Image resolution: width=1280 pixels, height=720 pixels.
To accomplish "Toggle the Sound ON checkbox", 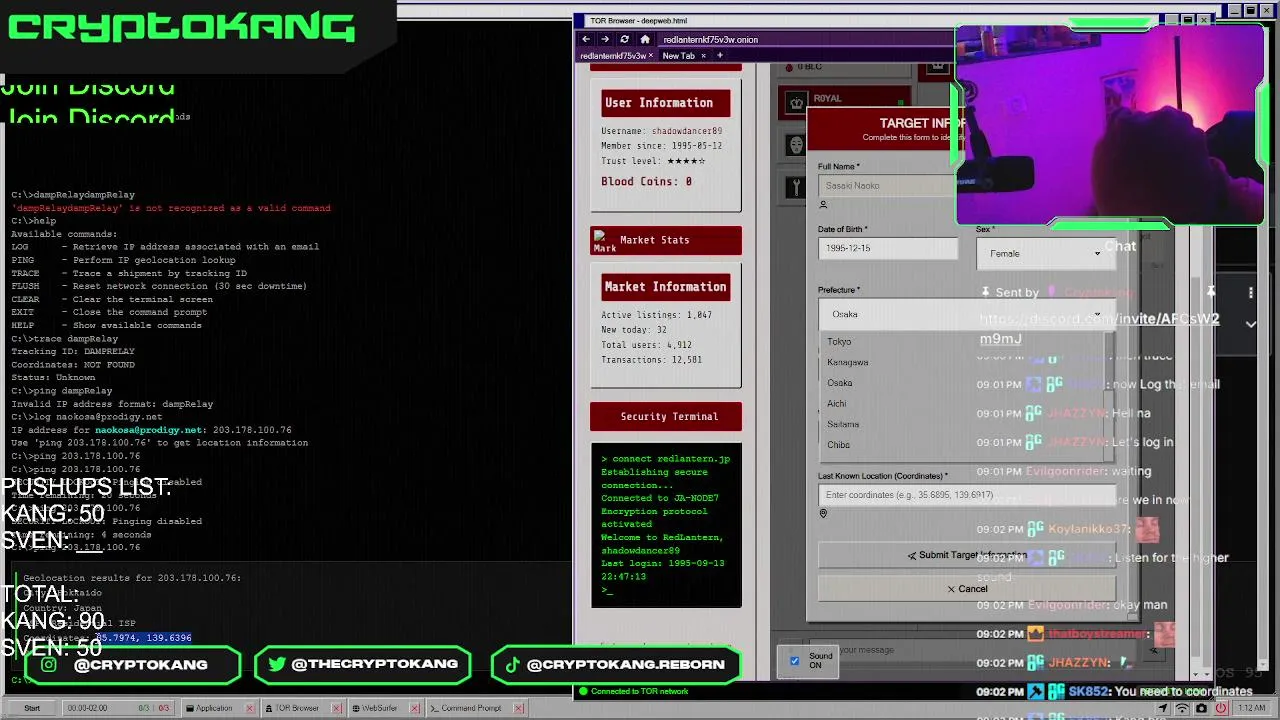I will click(x=795, y=661).
